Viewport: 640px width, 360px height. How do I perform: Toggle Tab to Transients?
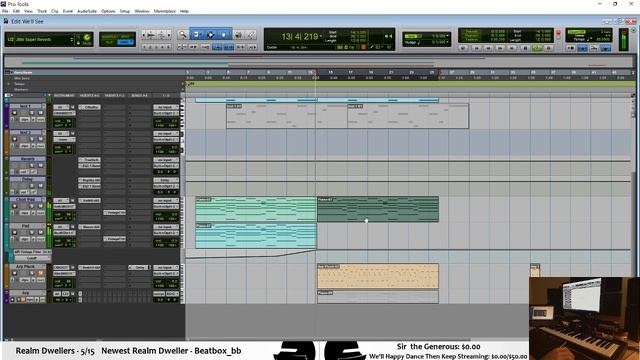coord(193,47)
